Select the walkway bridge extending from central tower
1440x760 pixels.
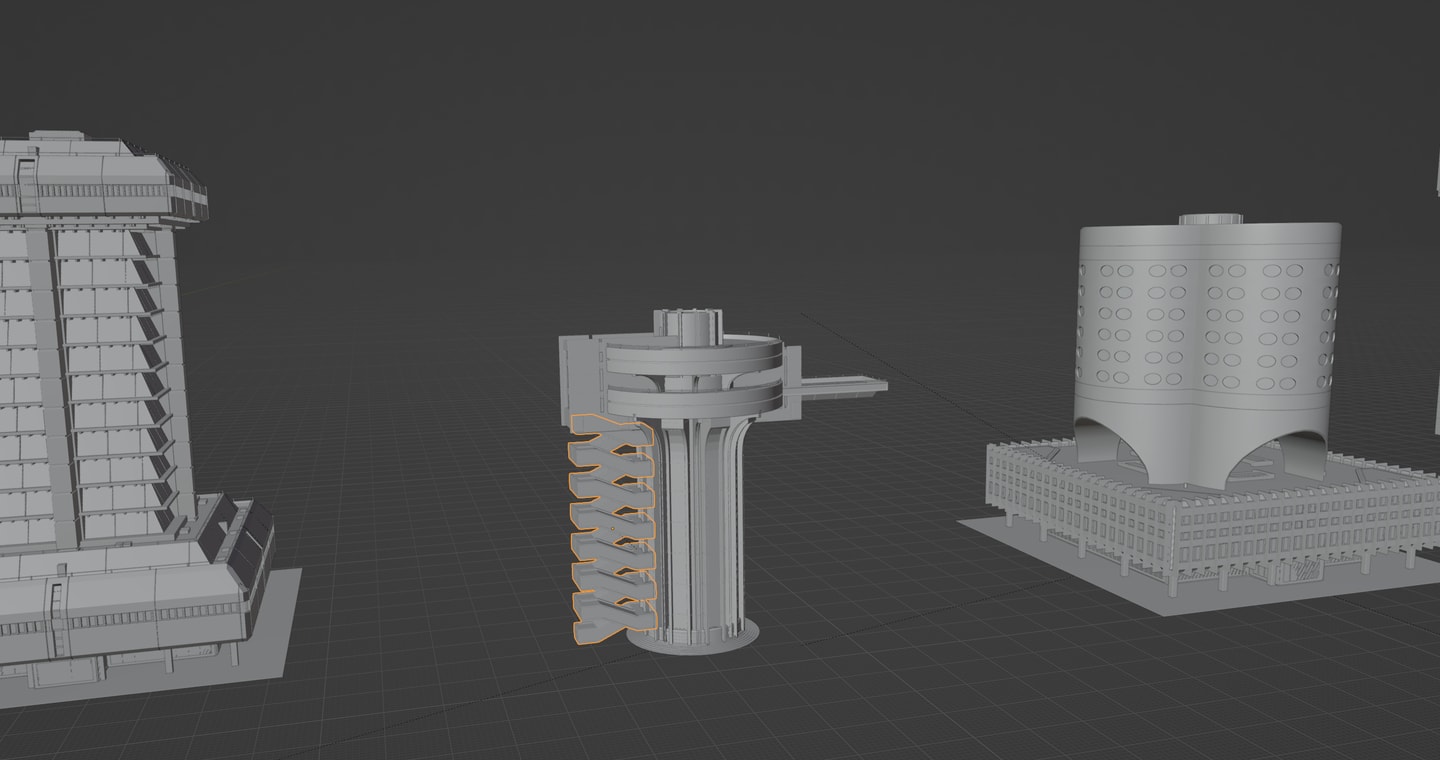coord(843,383)
